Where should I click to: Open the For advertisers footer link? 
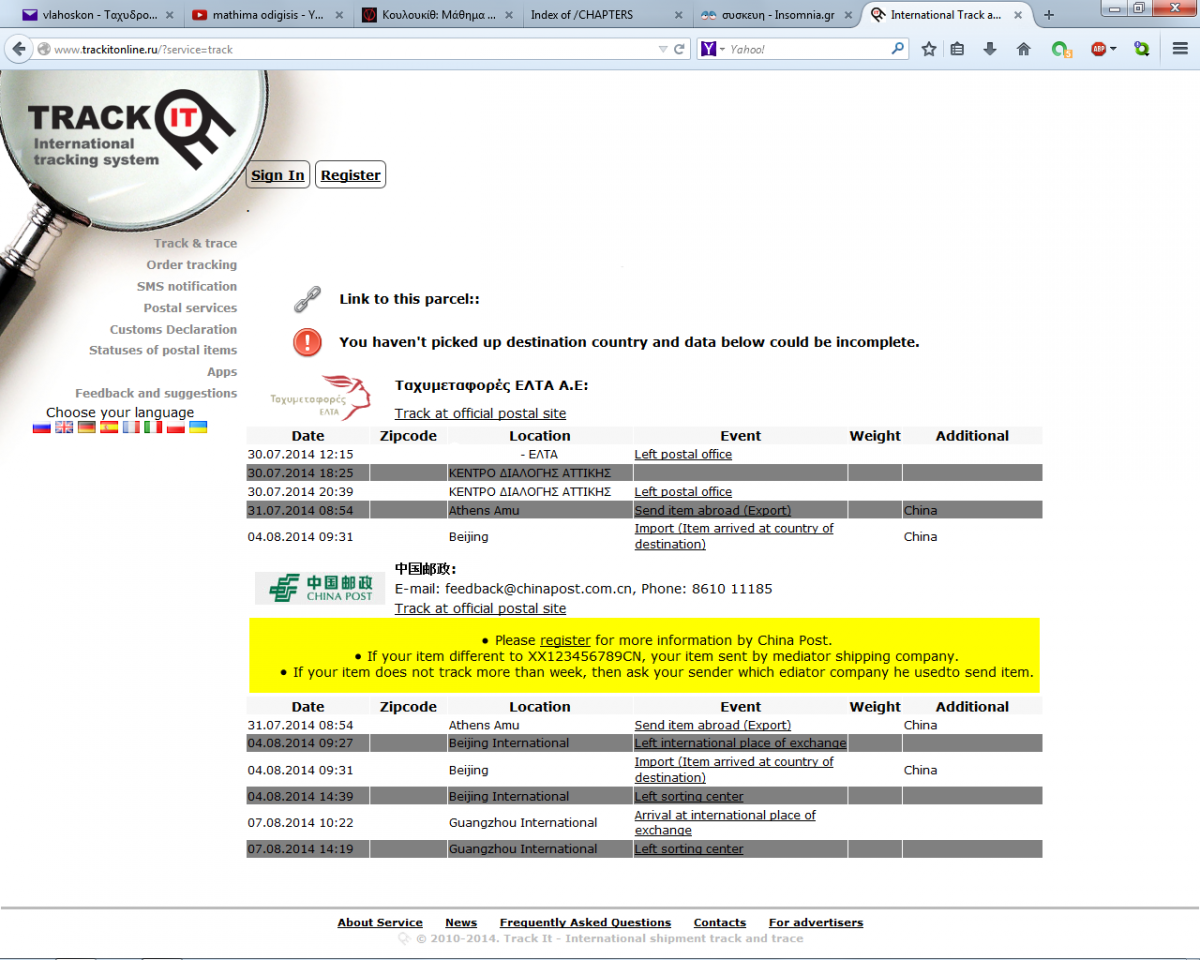(816, 922)
